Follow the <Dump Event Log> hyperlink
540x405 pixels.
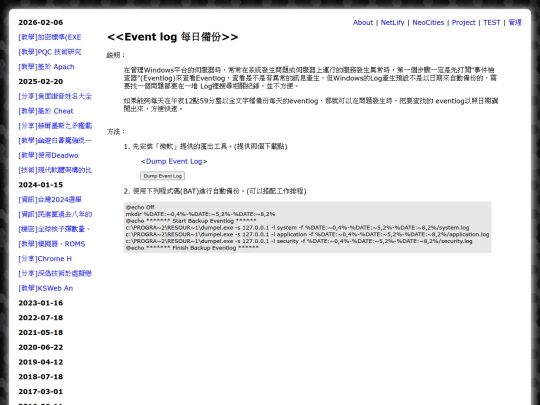(x=174, y=161)
